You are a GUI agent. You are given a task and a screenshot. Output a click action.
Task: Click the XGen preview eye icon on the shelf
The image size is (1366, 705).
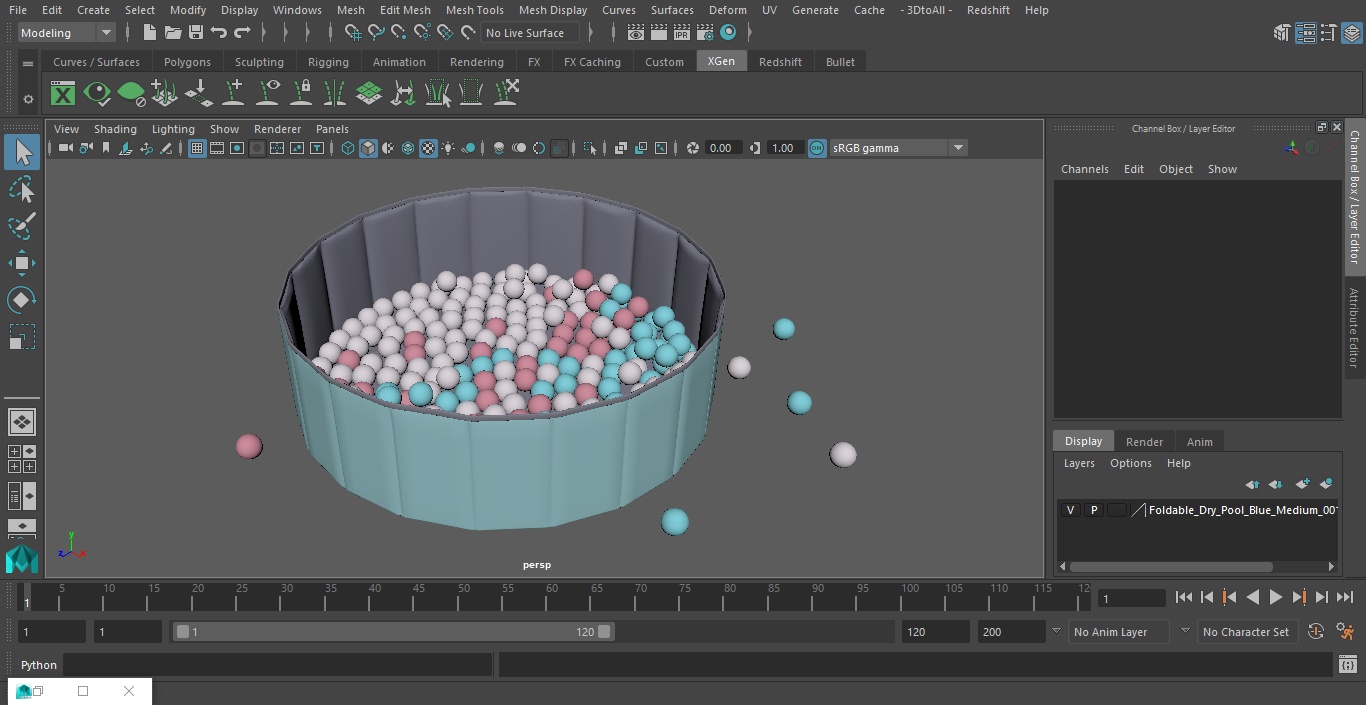[x=97, y=94]
